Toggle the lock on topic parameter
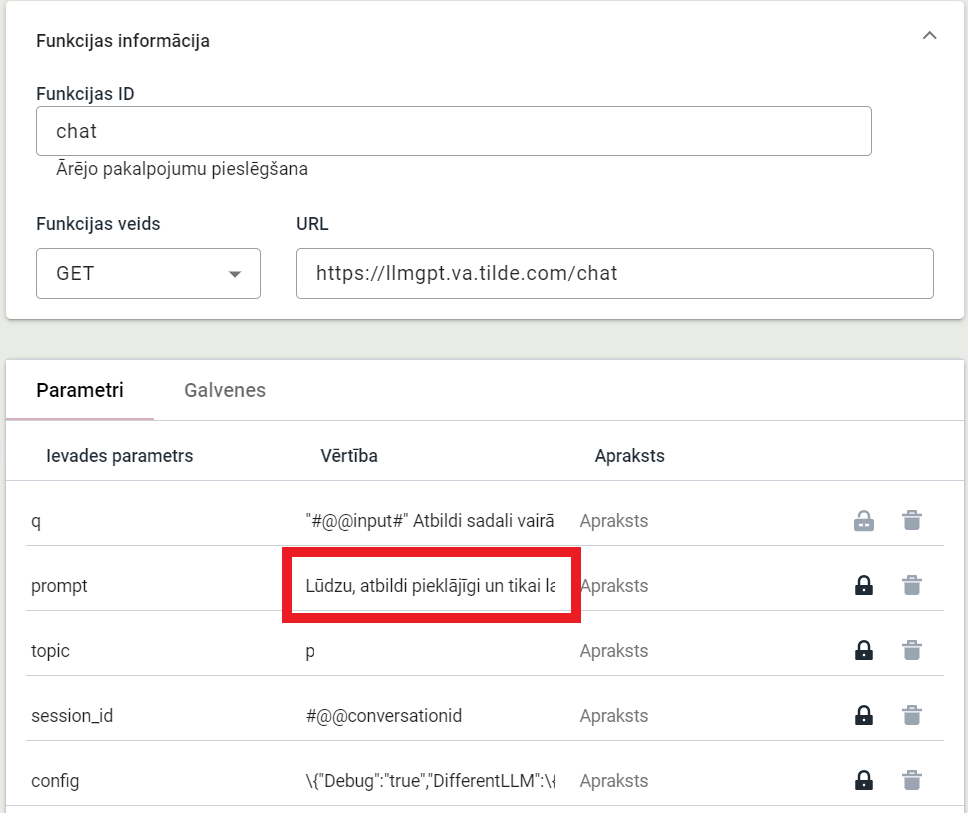 click(x=864, y=651)
